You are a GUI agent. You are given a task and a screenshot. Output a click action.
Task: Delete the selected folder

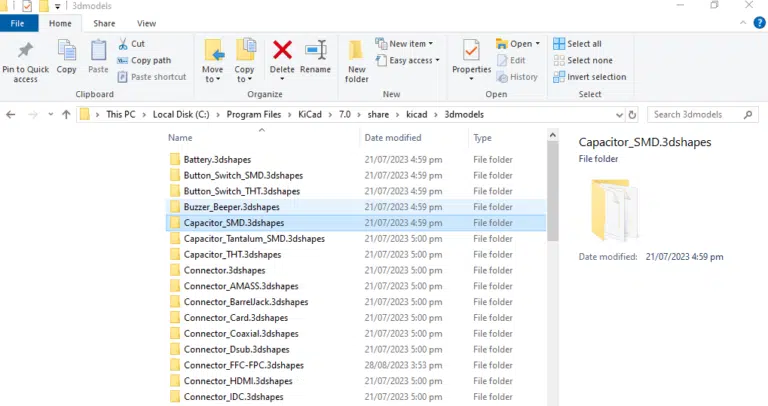pyautogui.click(x=282, y=59)
